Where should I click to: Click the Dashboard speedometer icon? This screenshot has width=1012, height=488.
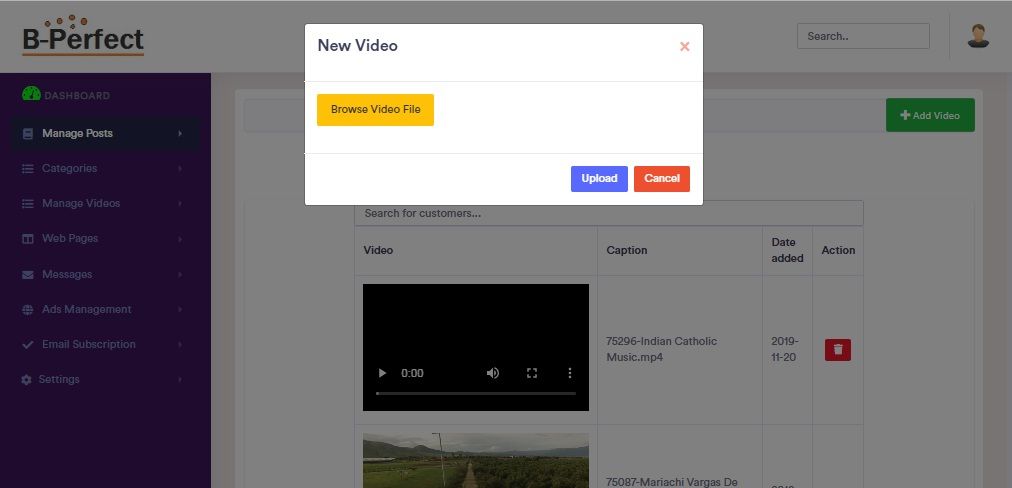tap(31, 94)
